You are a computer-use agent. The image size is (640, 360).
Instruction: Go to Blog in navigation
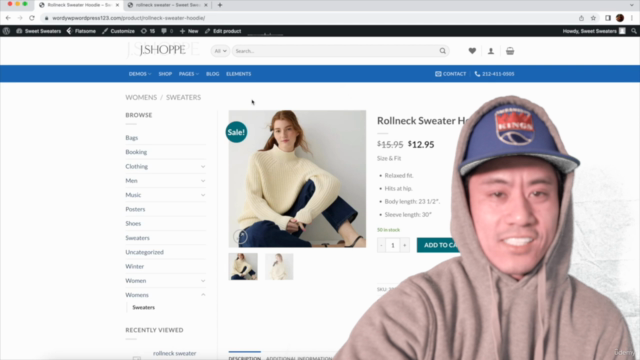pos(213,74)
